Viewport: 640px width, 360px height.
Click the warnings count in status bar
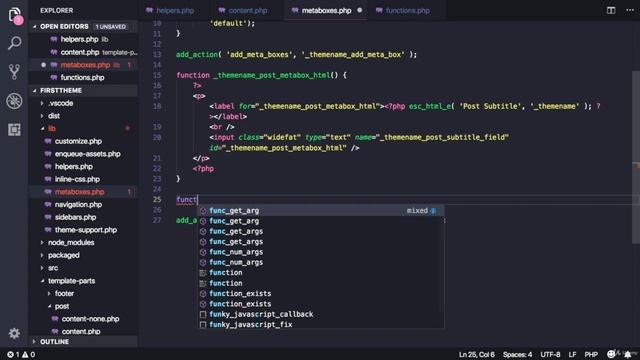pyautogui.click(x=28, y=355)
